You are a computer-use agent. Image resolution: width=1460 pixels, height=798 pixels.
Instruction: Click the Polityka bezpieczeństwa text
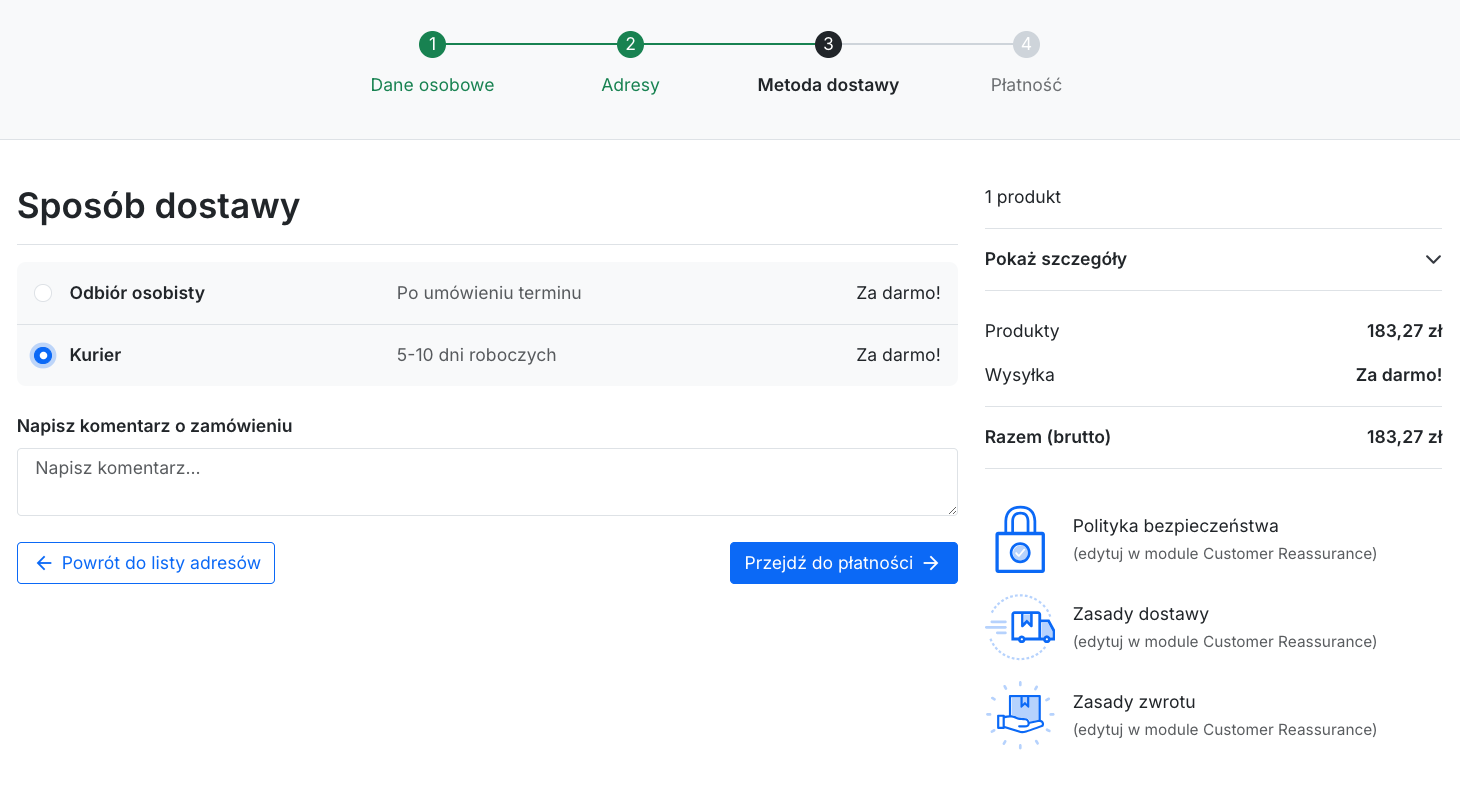pyautogui.click(x=1175, y=526)
